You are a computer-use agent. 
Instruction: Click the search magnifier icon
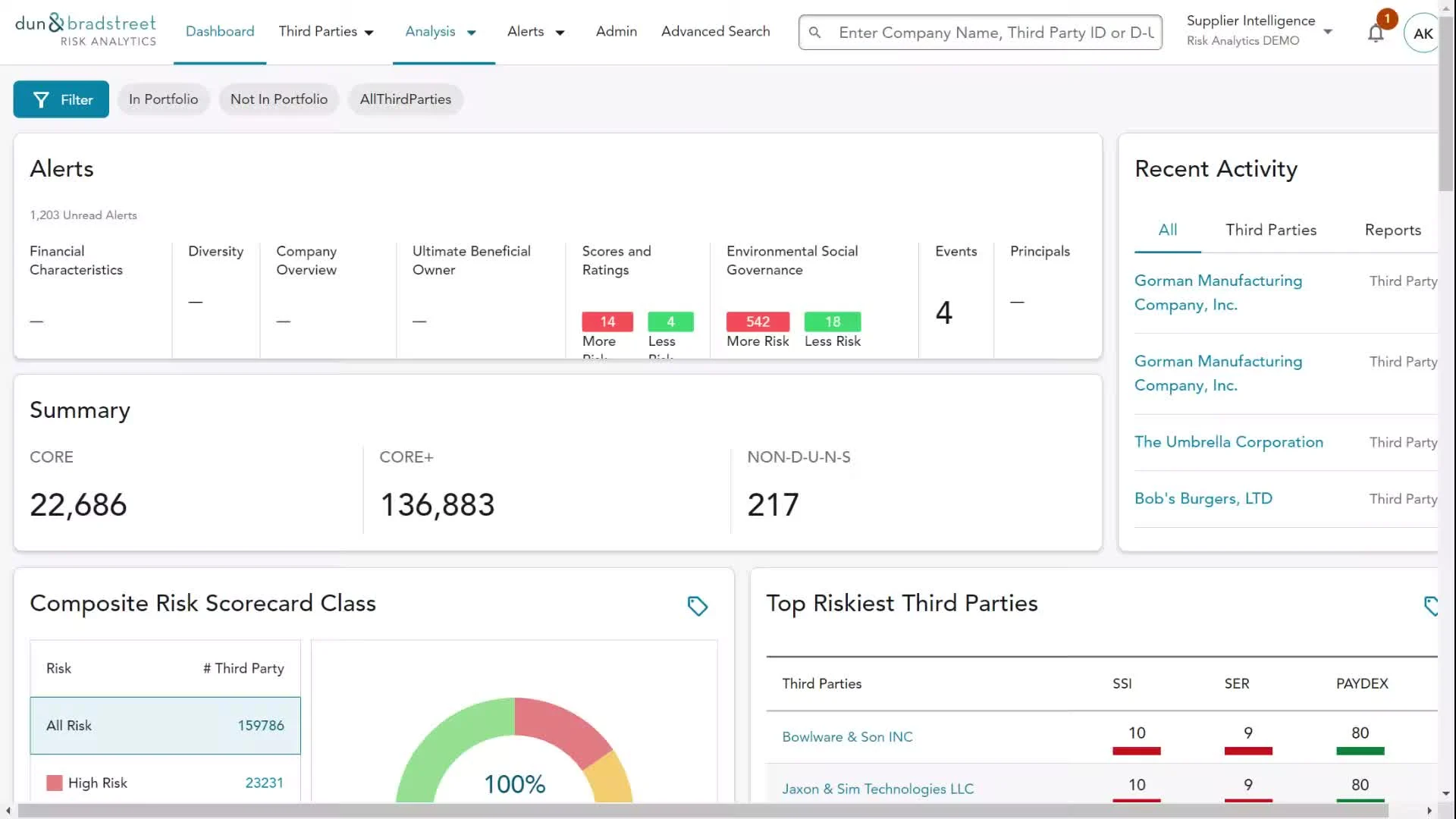click(815, 33)
